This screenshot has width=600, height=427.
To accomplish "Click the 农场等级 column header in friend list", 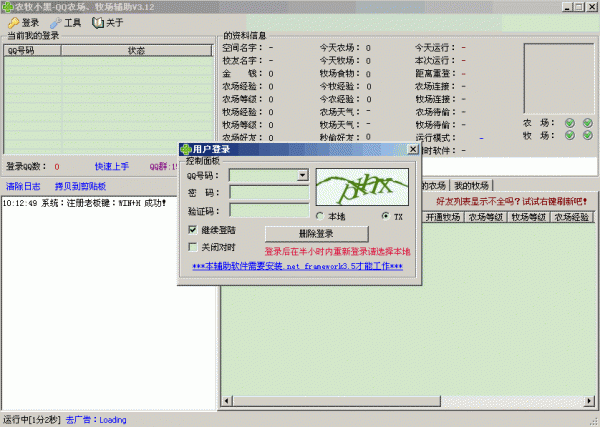I will 486,217.
